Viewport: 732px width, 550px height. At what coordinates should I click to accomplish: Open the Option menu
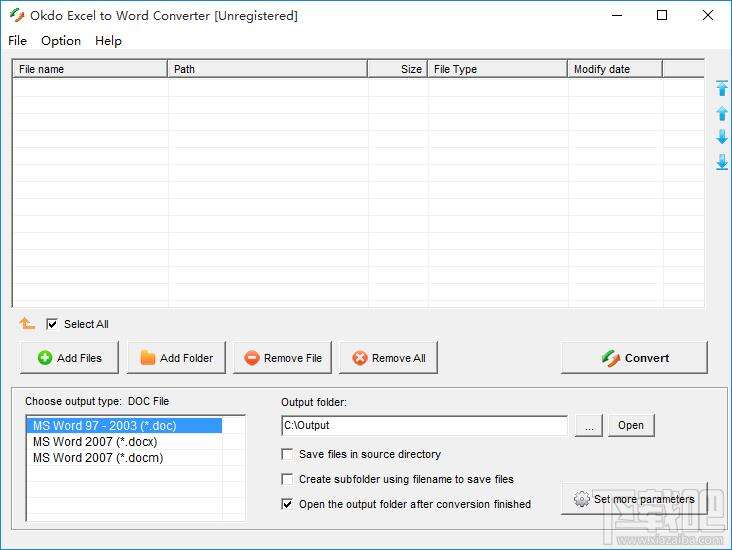(61, 41)
